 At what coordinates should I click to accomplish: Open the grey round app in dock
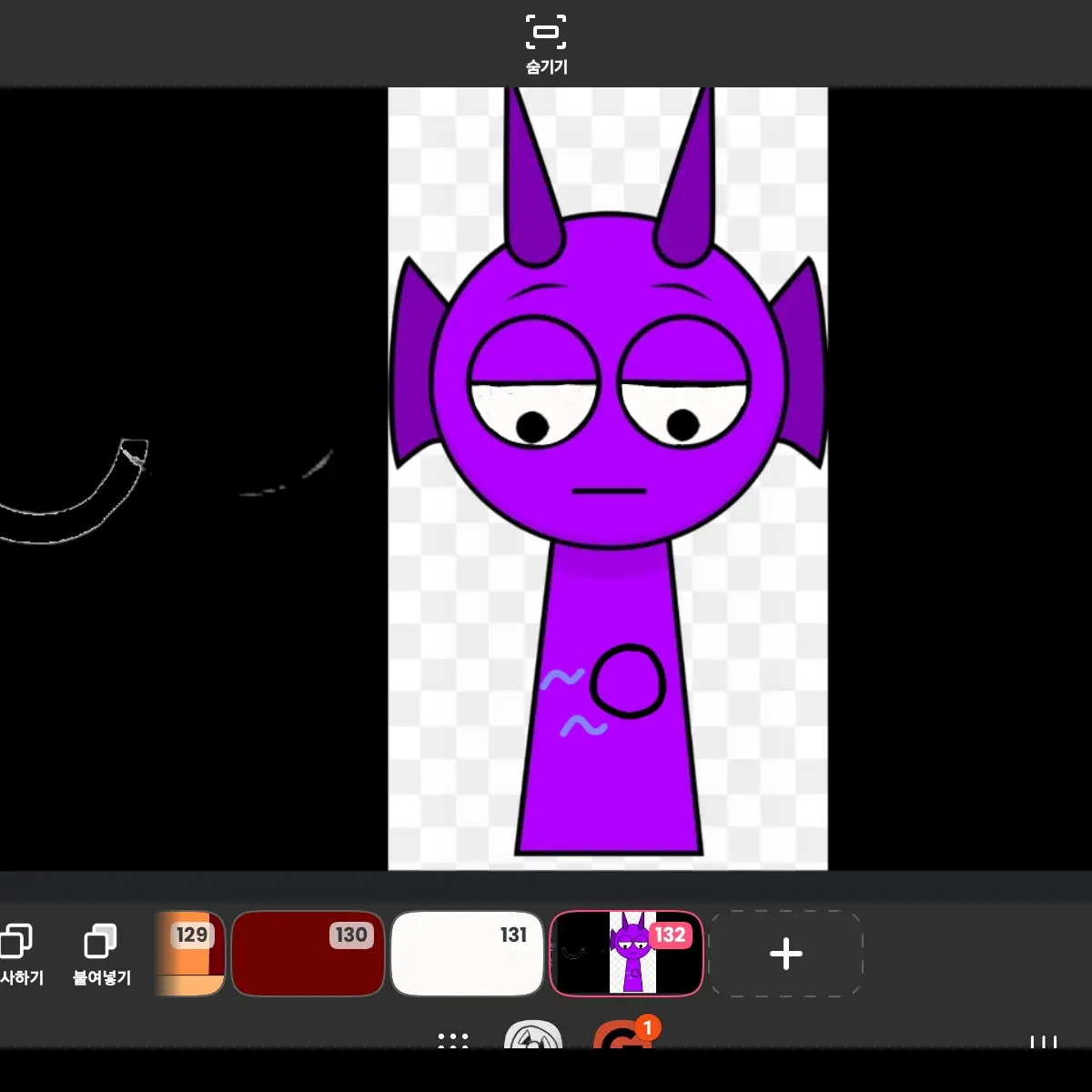click(533, 1036)
